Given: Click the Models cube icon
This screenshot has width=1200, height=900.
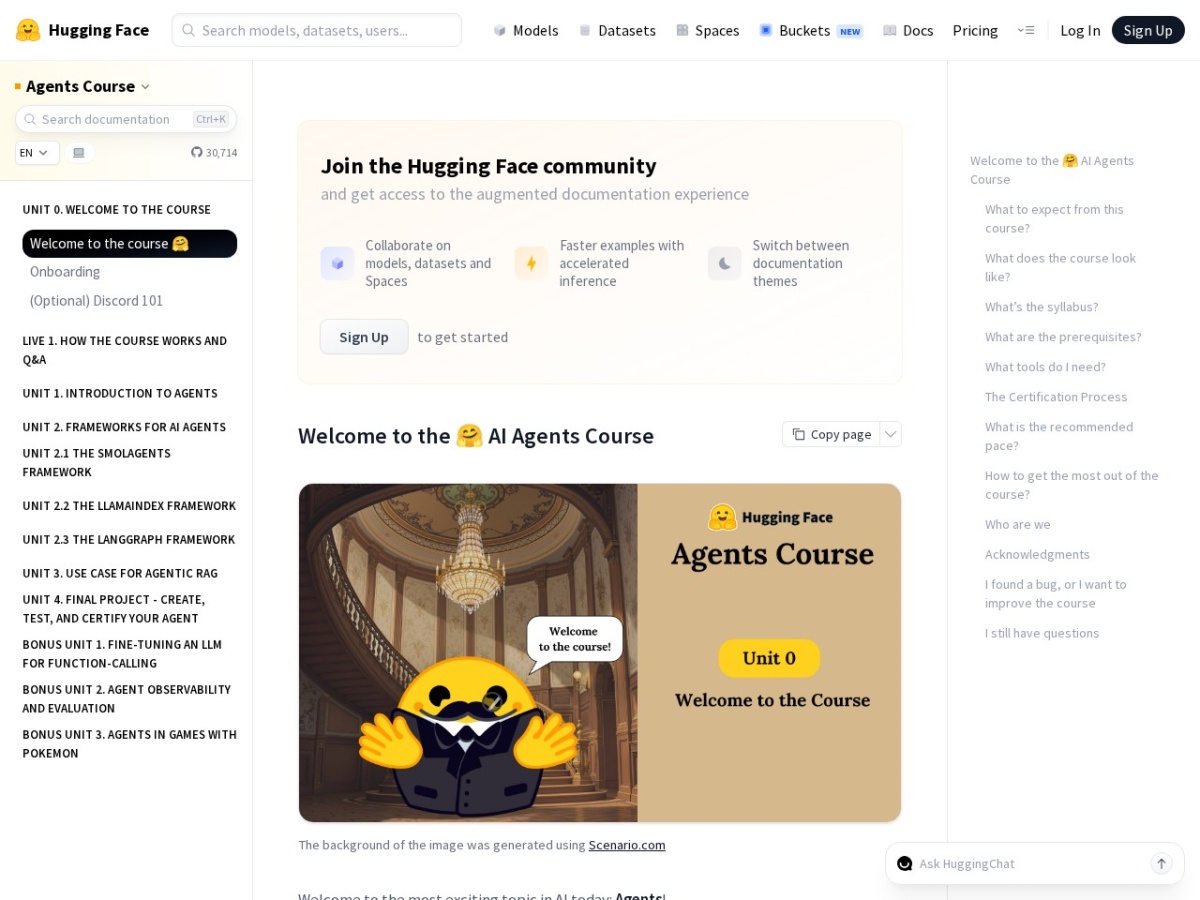Looking at the screenshot, I should pyautogui.click(x=500, y=30).
